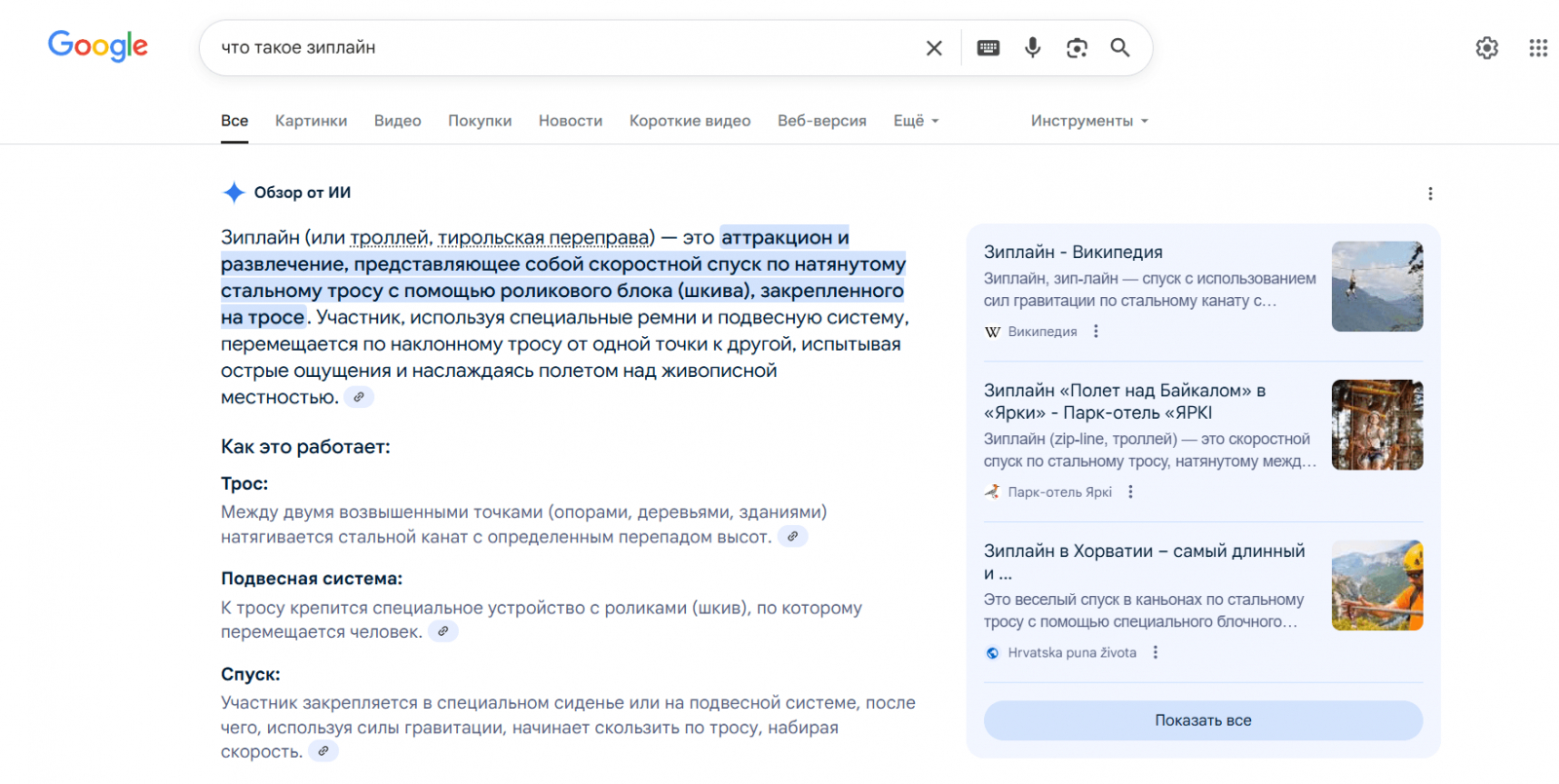Open the Google apps grid

point(1538,48)
